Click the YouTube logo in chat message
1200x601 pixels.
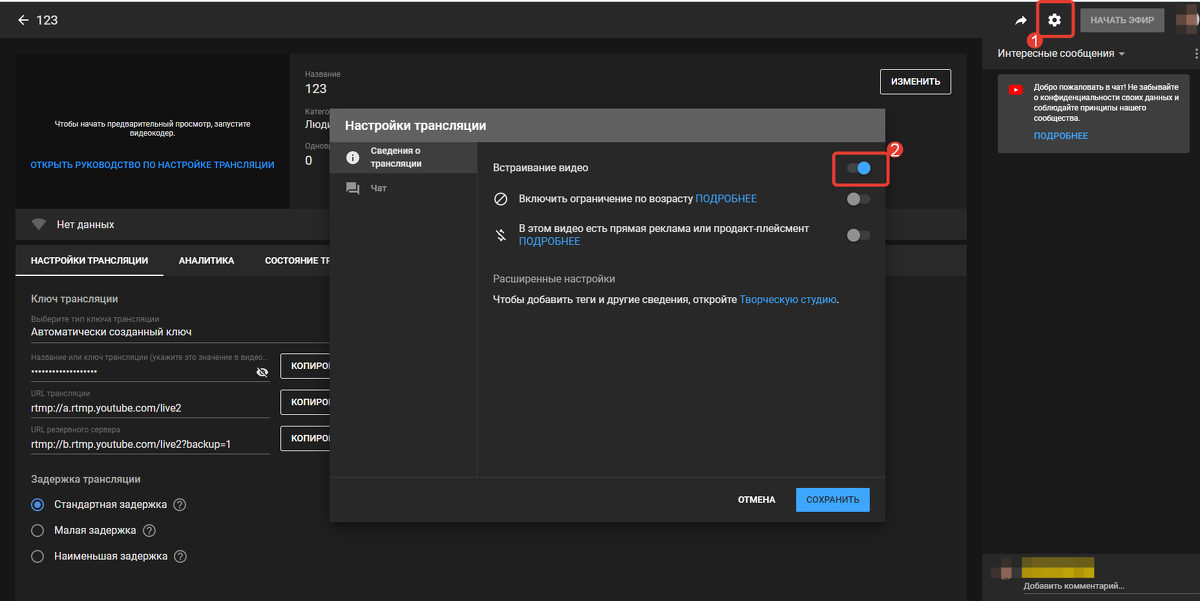coord(1016,90)
